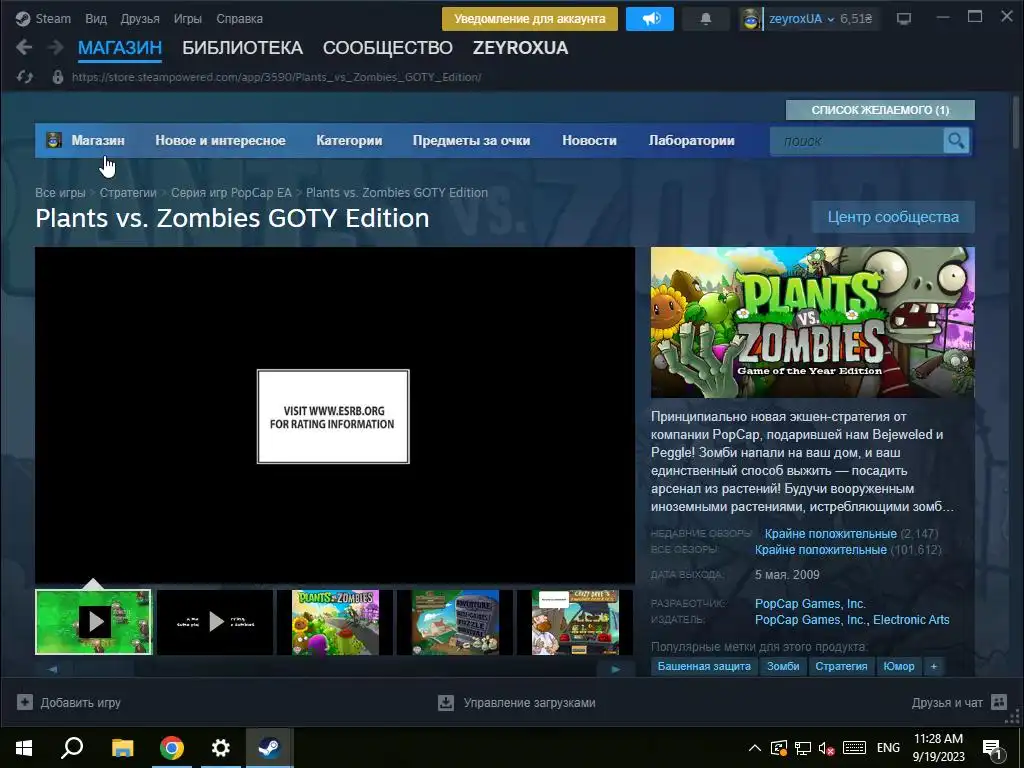
Task: Click Серия игр PopCap EA breadcrumb
Action: click(231, 193)
